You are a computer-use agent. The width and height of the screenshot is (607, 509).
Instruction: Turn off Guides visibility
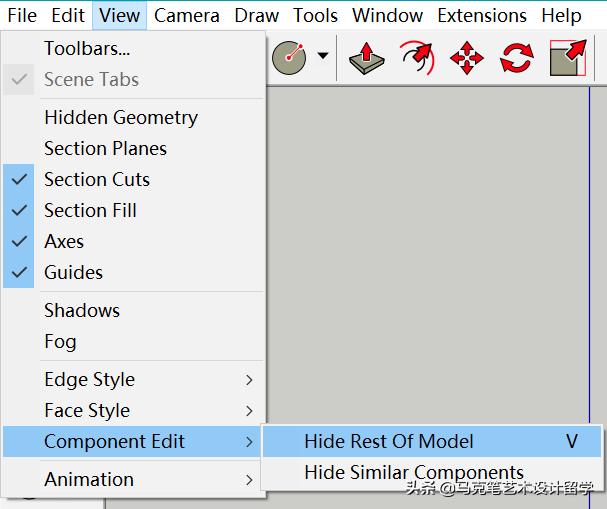click(x=73, y=273)
